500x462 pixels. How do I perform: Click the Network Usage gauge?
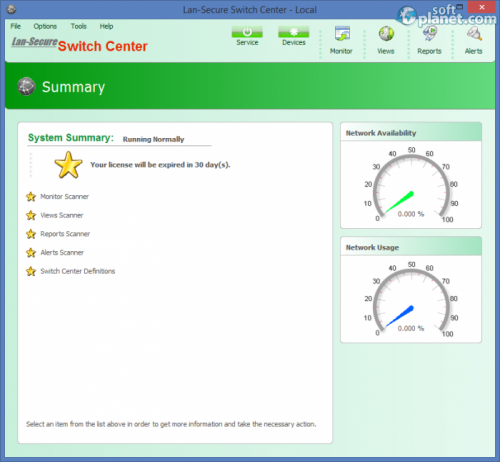[411, 299]
